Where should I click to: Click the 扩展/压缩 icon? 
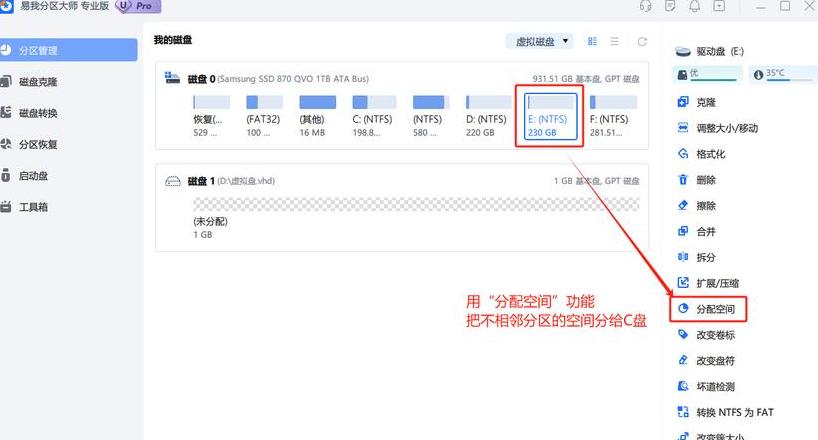coord(683,282)
